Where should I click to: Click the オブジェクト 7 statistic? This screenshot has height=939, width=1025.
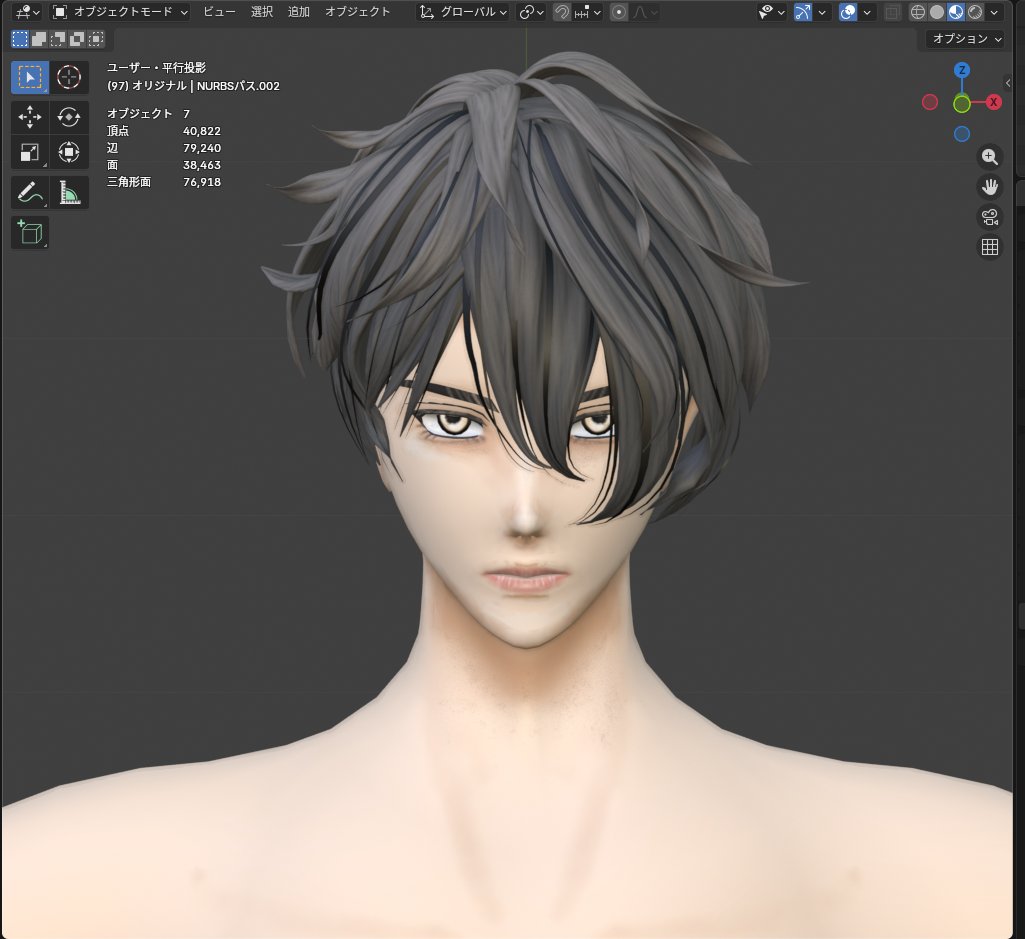[148, 114]
